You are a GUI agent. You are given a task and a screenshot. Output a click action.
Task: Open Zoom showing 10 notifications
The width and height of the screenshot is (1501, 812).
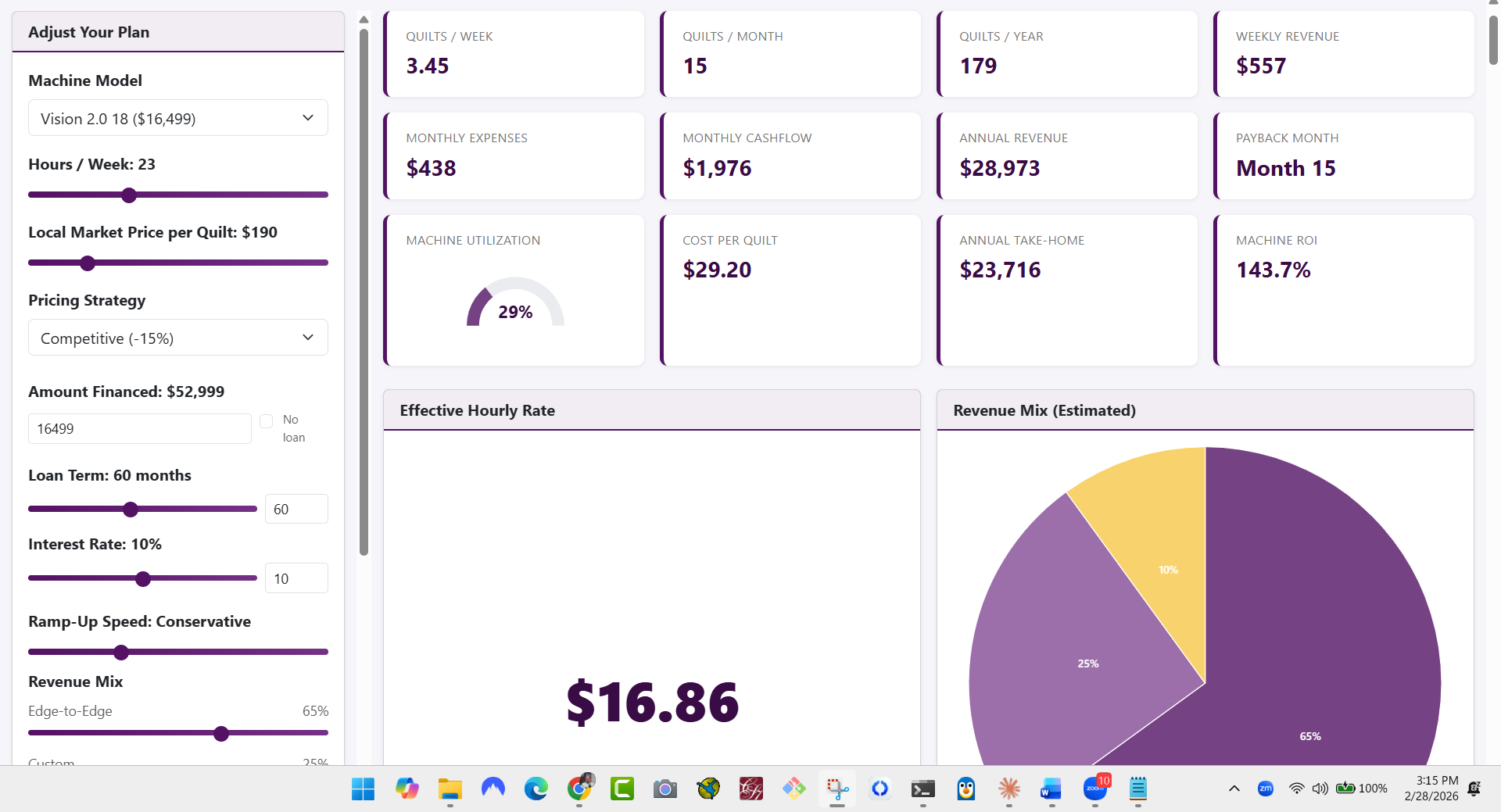1094,789
